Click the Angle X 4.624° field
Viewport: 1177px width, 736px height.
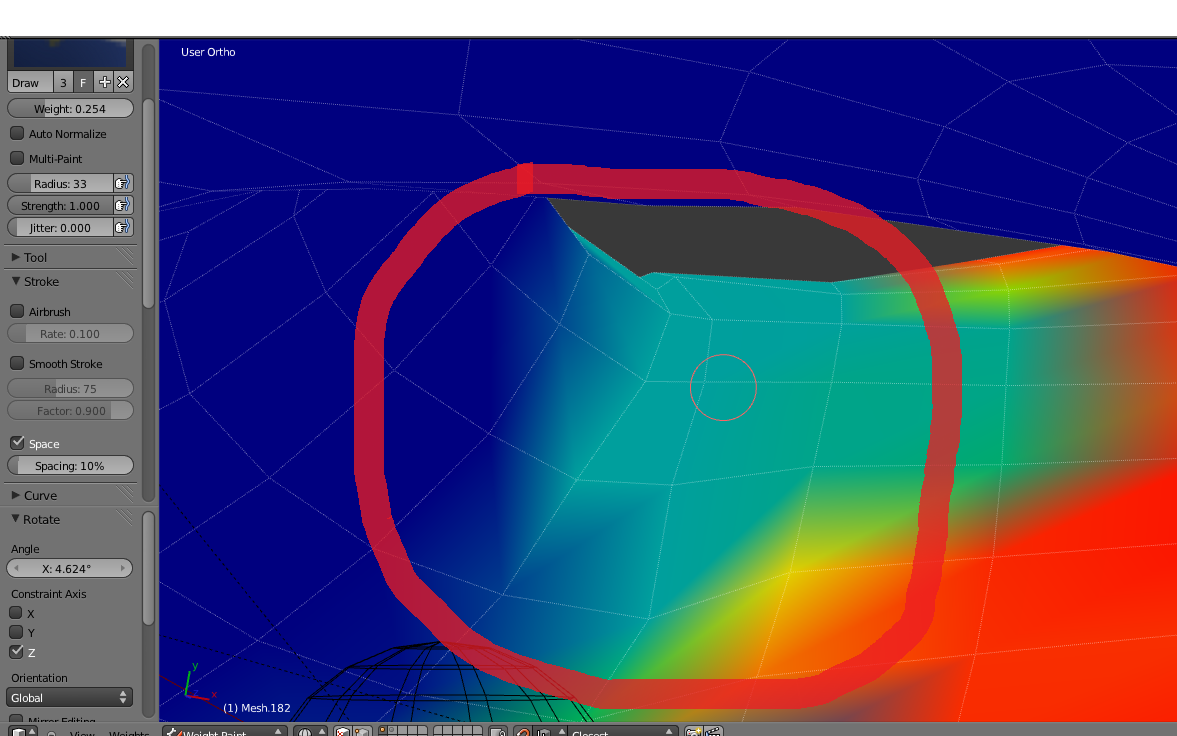coord(70,568)
